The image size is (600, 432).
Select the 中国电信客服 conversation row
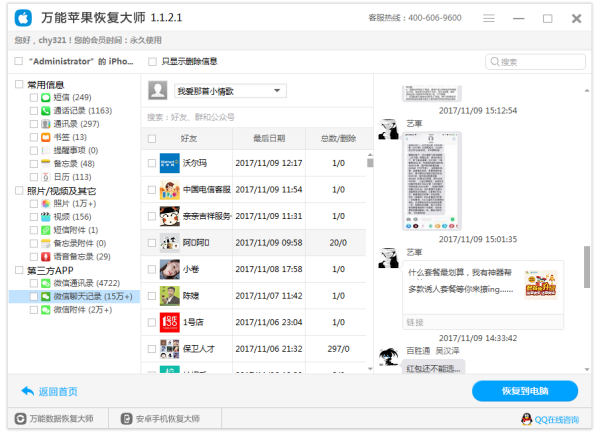point(253,189)
